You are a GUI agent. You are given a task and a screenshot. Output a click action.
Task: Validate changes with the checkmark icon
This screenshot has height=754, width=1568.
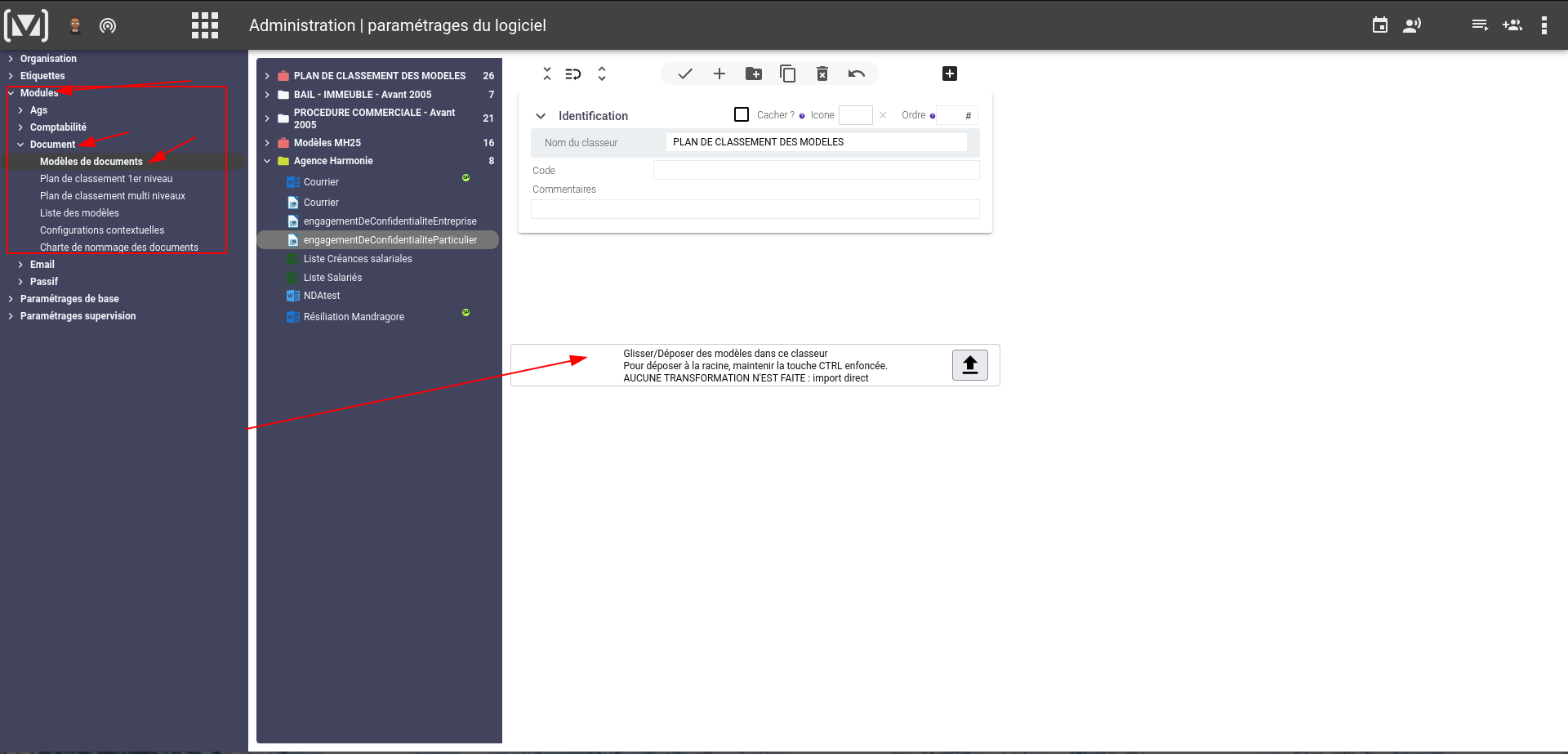click(685, 74)
